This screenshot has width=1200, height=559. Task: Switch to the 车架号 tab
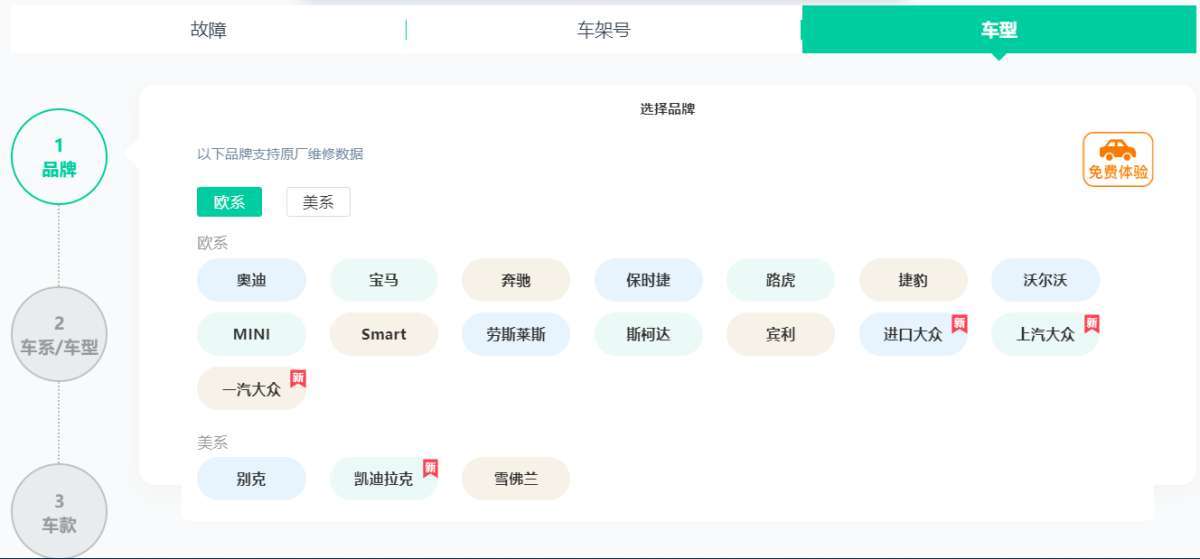click(604, 30)
